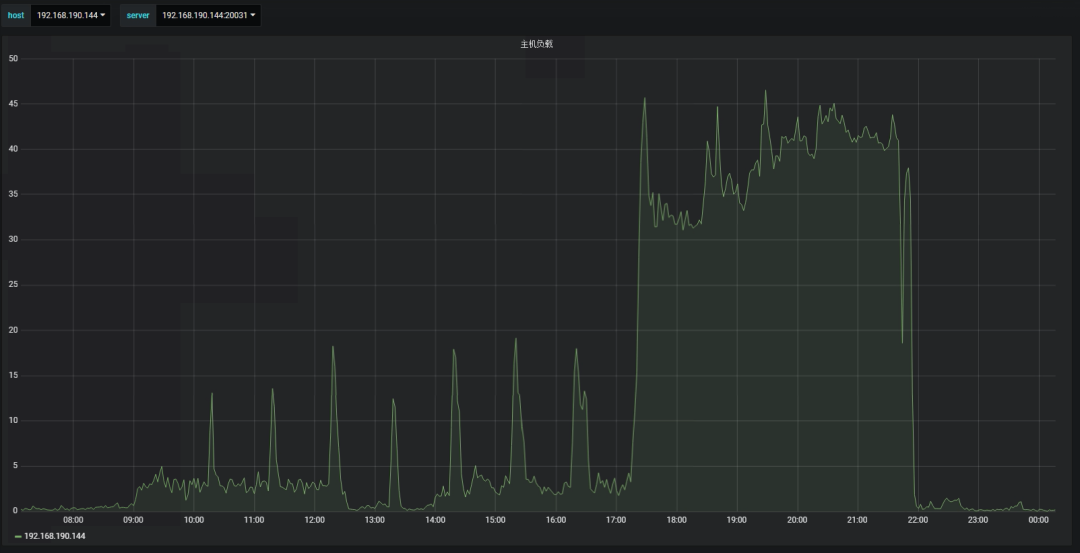Click the server variable label

point(137,15)
